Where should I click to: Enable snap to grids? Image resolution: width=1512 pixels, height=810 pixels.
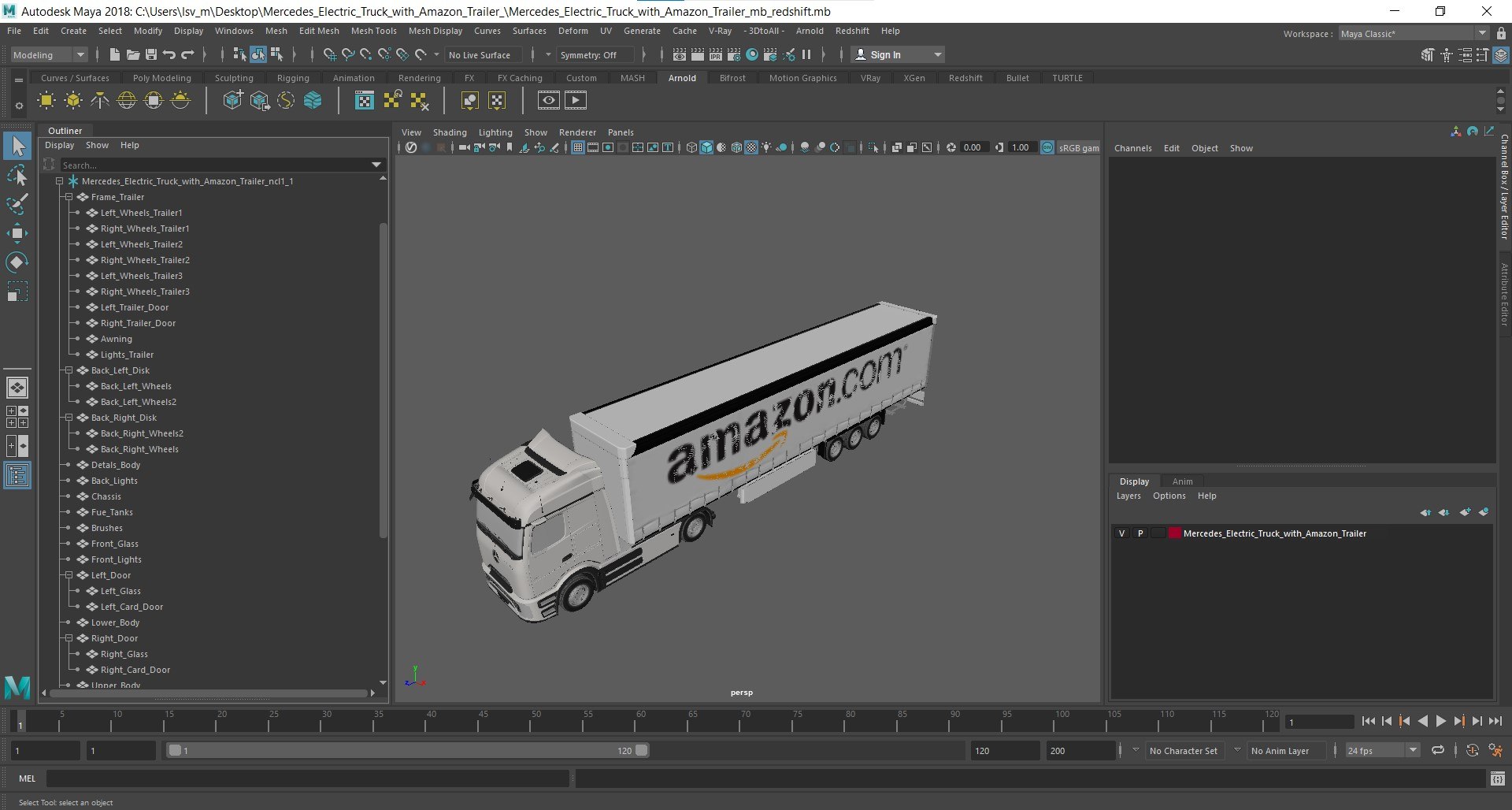pyautogui.click(x=330, y=54)
